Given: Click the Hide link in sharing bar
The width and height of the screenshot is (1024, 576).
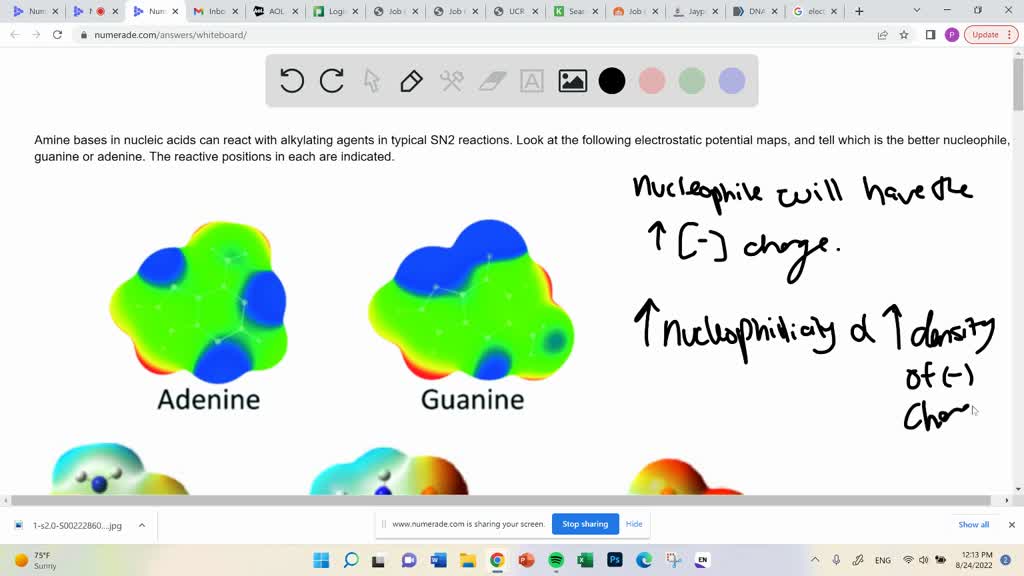Looking at the screenshot, I should pyautogui.click(x=634, y=524).
